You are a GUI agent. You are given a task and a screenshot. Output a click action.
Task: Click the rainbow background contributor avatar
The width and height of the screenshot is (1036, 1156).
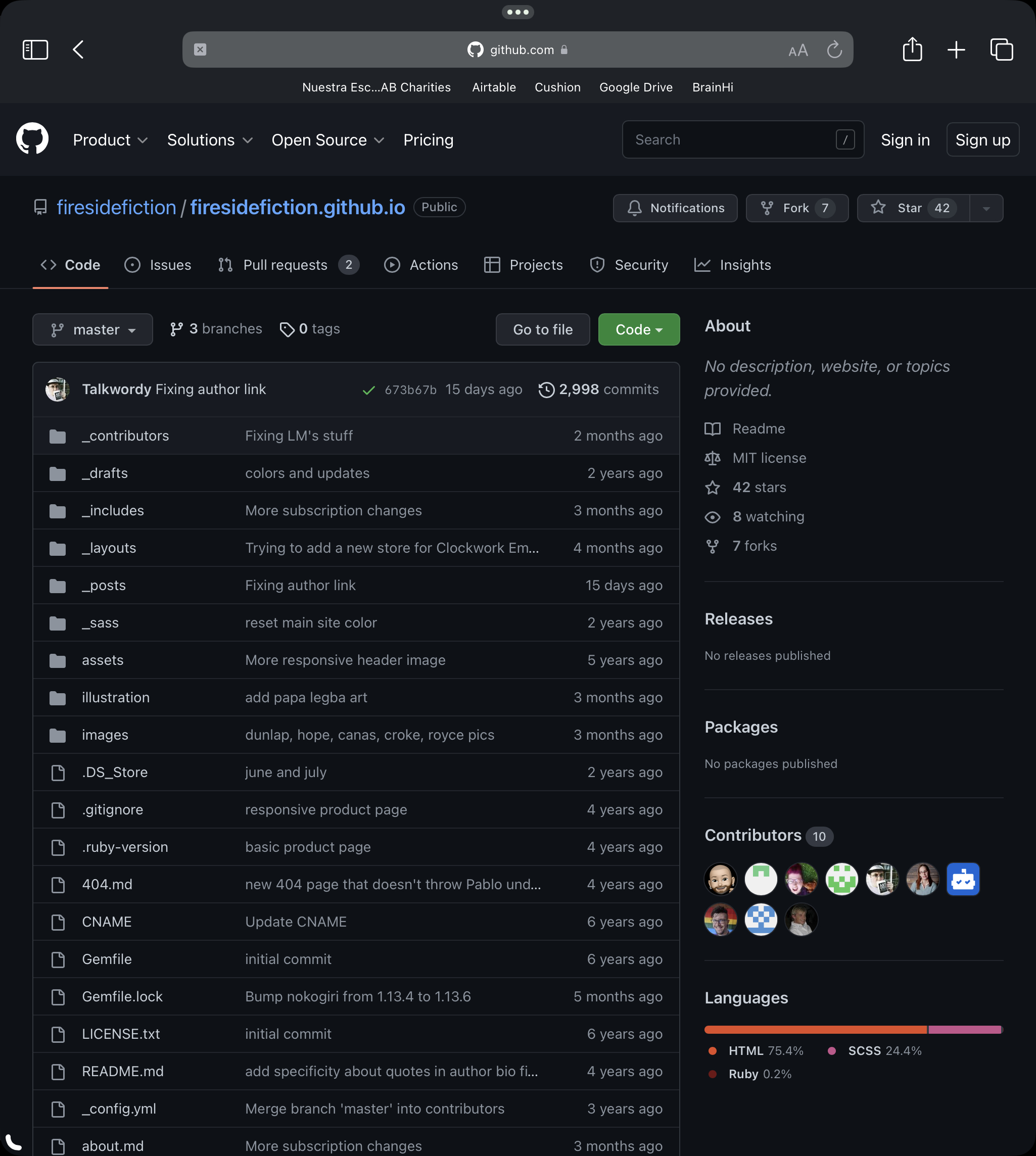point(721,919)
